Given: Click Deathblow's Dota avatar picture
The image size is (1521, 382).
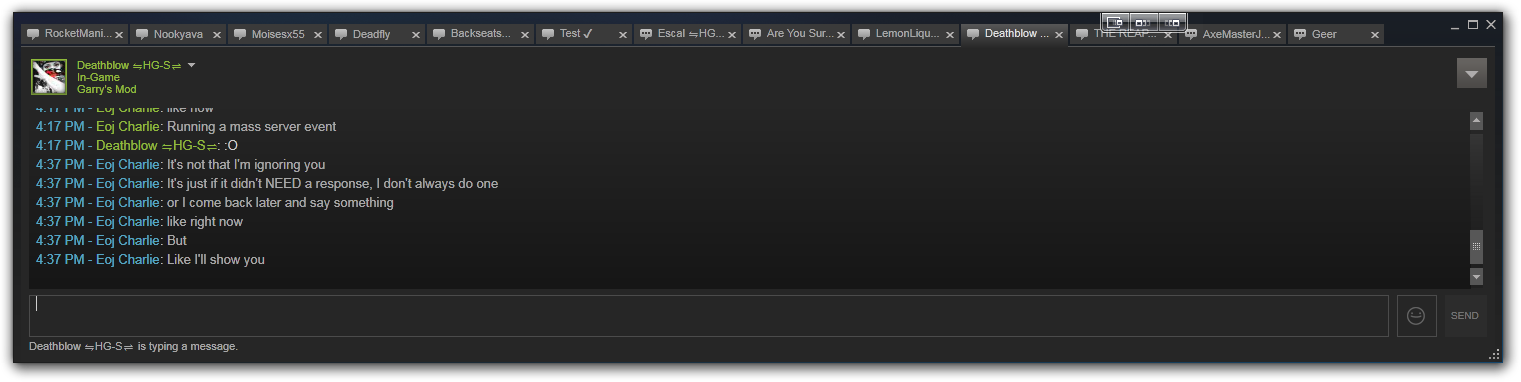Looking at the screenshot, I should [x=48, y=76].
